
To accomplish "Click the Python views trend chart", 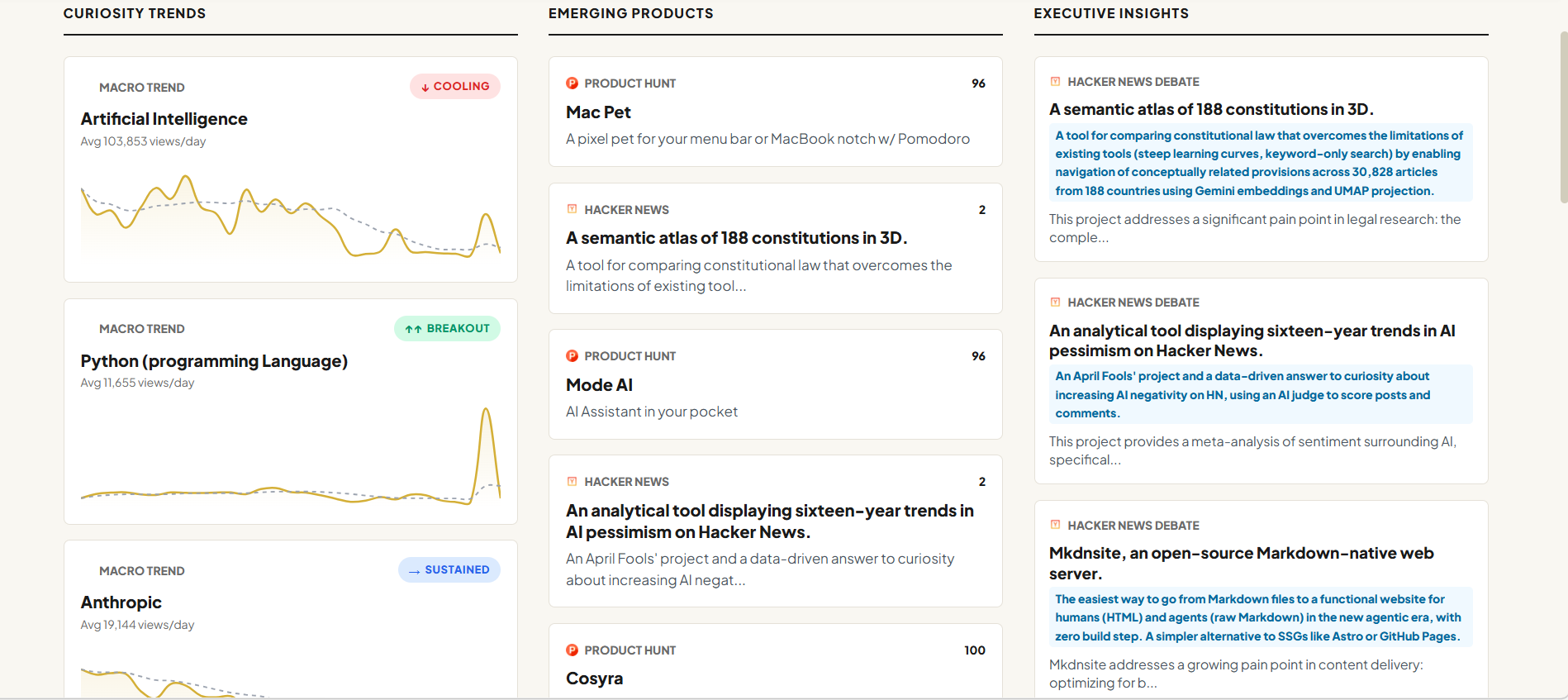I will click(x=291, y=455).
